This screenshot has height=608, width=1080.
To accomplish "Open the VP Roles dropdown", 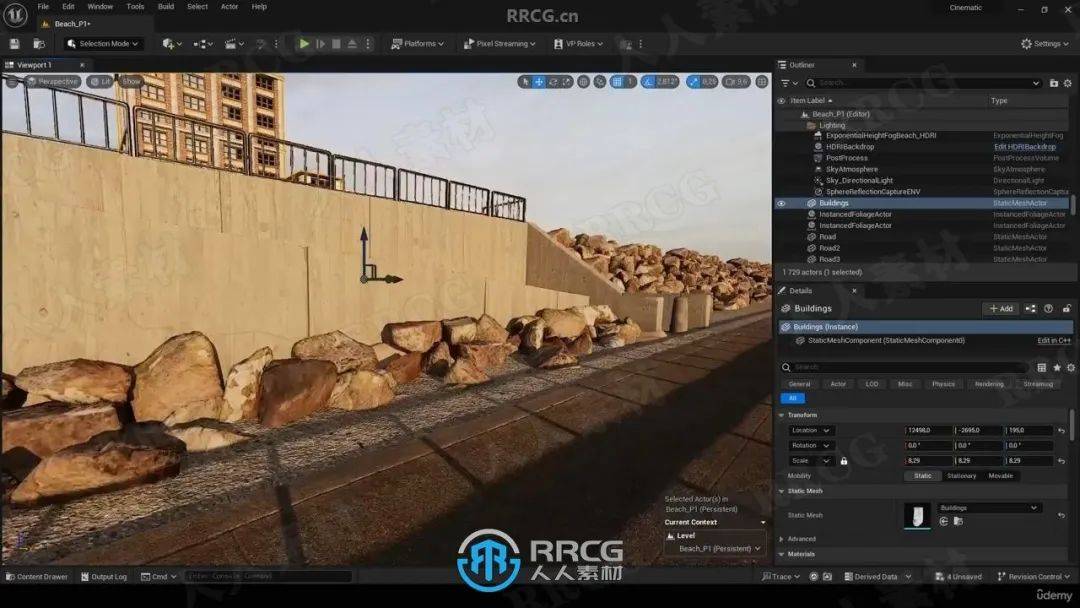I will pos(579,43).
